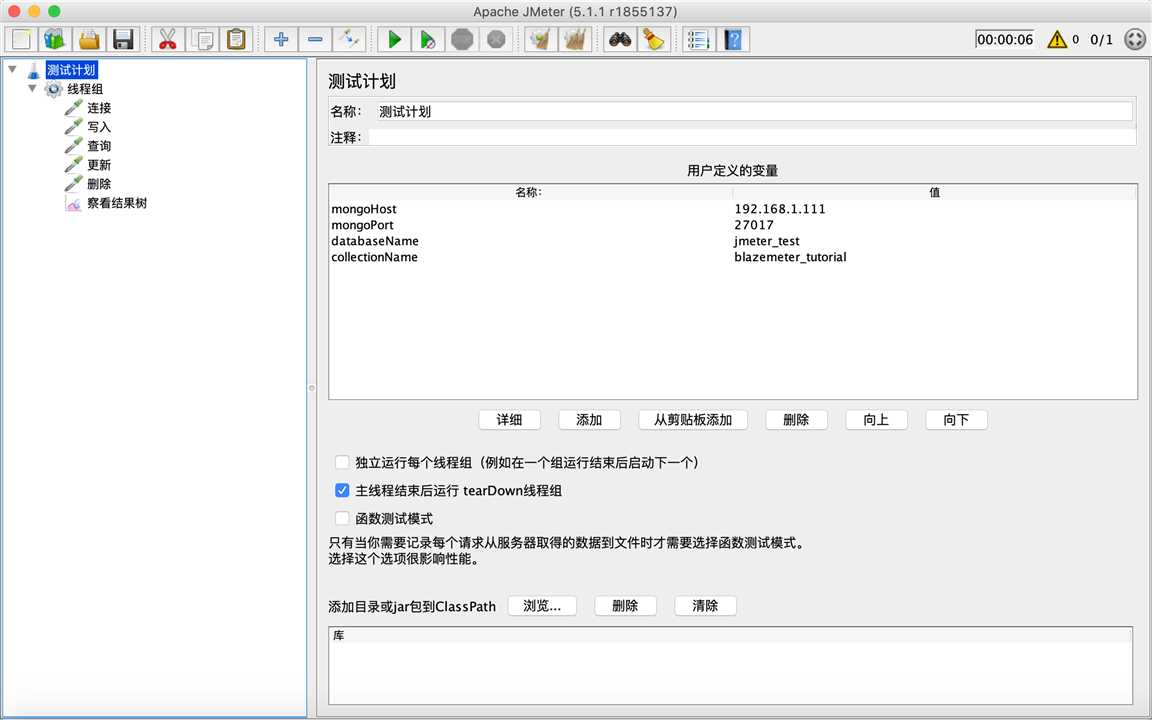Select the jmeter_test value cell
This screenshot has height=720, width=1152.
pyautogui.click(x=935, y=241)
